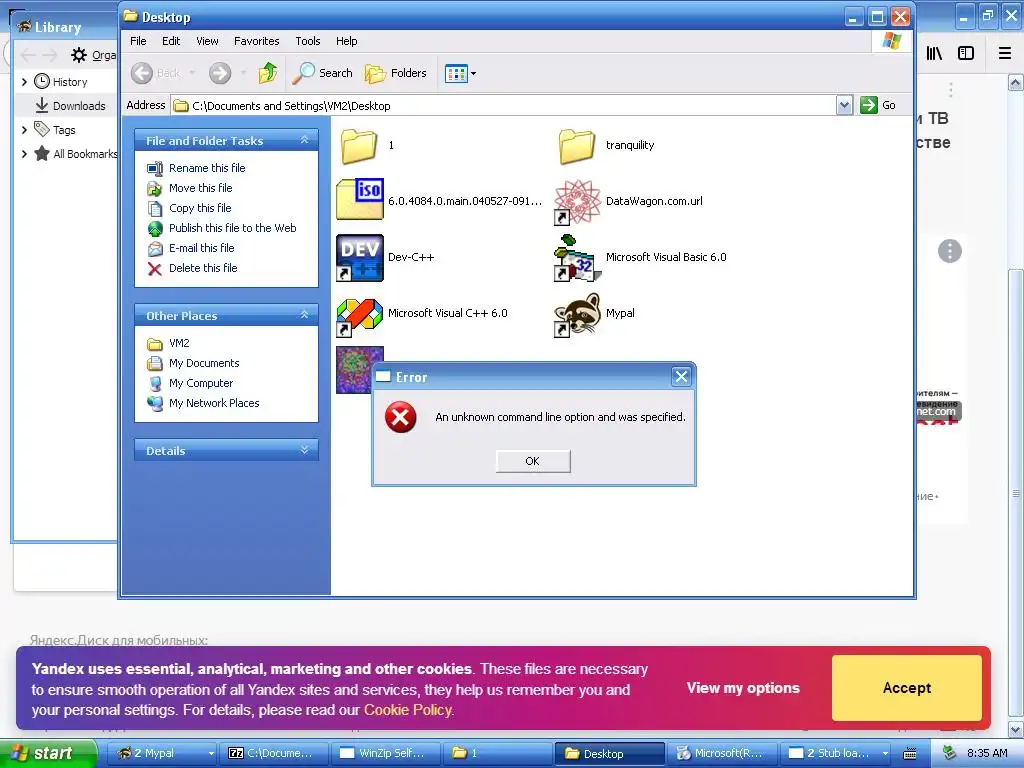Image resolution: width=1024 pixels, height=768 pixels.
Task: Select Microsoft Visual Basic 6.0 shortcut
Action: [x=640, y=258]
